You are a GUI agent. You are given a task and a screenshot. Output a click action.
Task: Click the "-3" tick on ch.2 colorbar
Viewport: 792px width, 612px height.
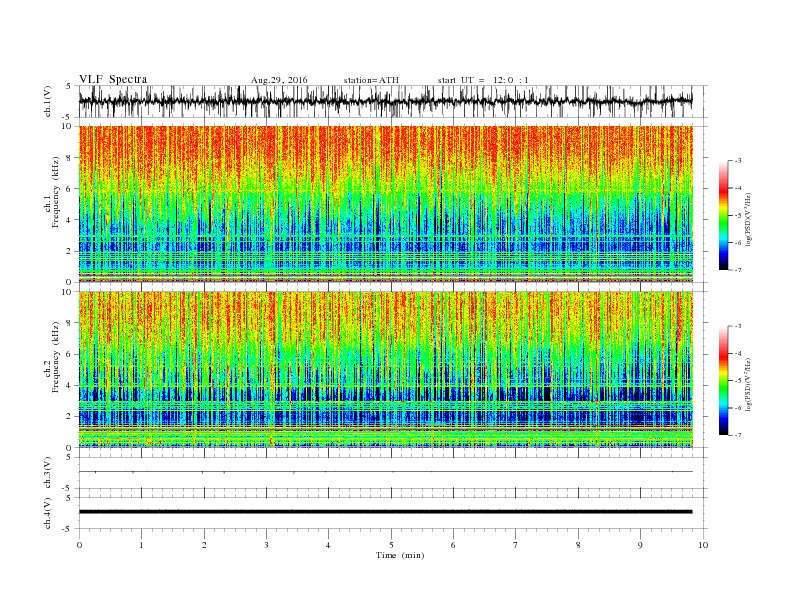(737, 326)
